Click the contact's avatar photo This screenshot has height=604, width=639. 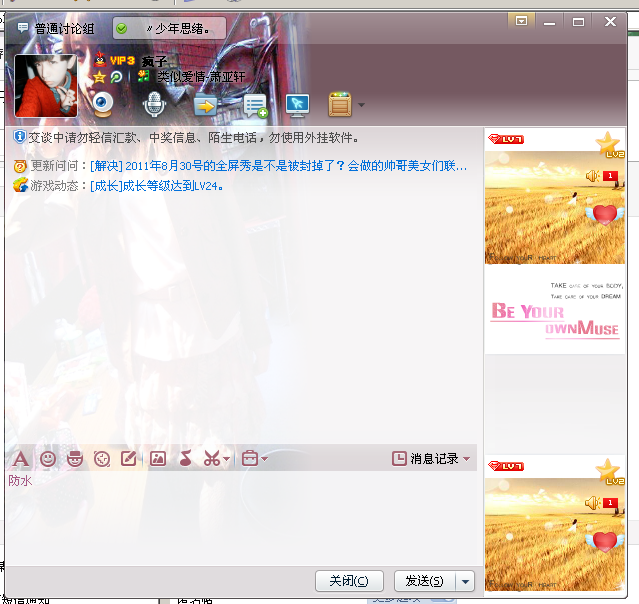pos(46,86)
